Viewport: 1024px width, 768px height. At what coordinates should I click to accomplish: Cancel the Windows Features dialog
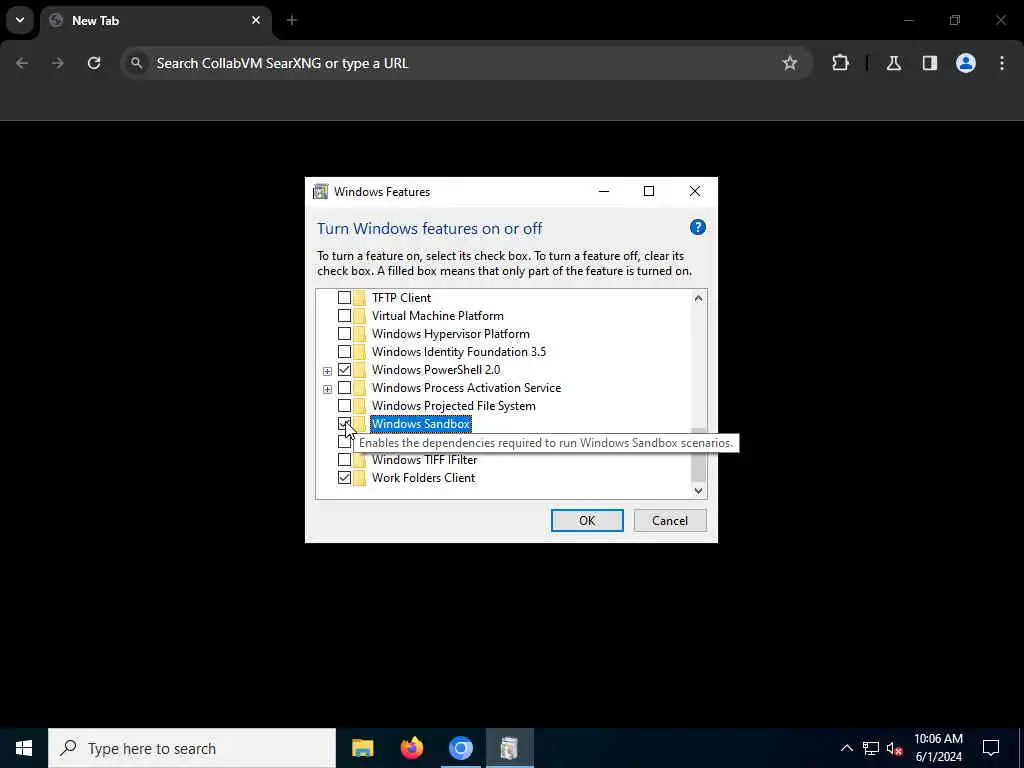pos(670,520)
